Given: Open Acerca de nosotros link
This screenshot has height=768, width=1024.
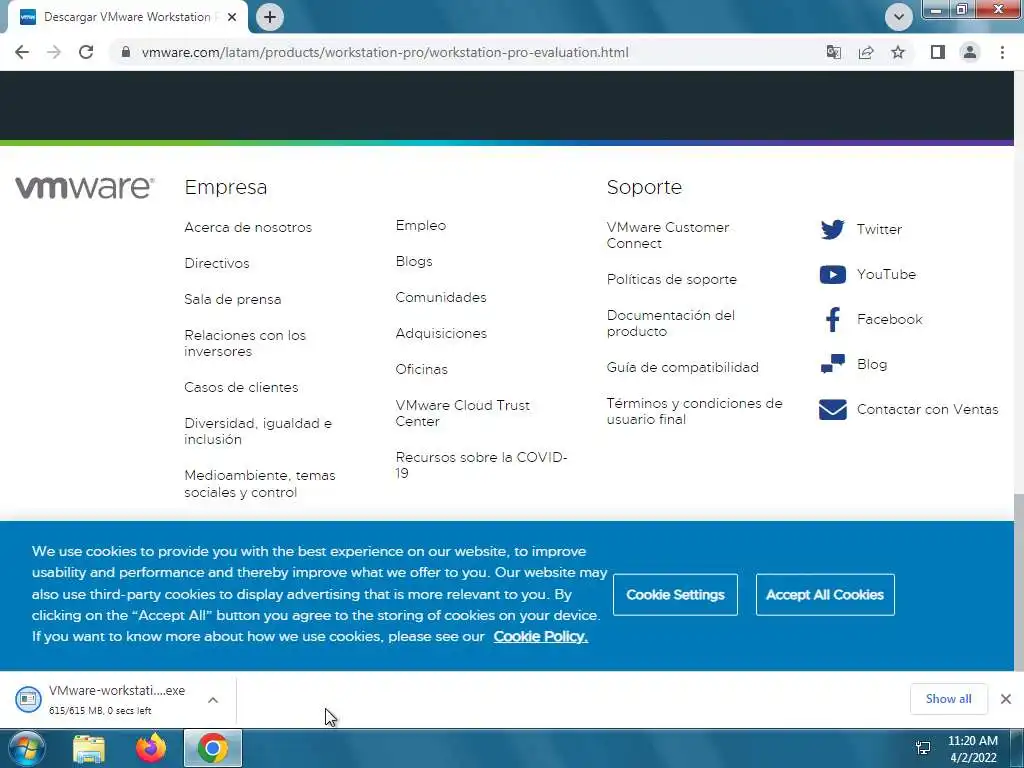Looking at the screenshot, I should tap(248, 227).
